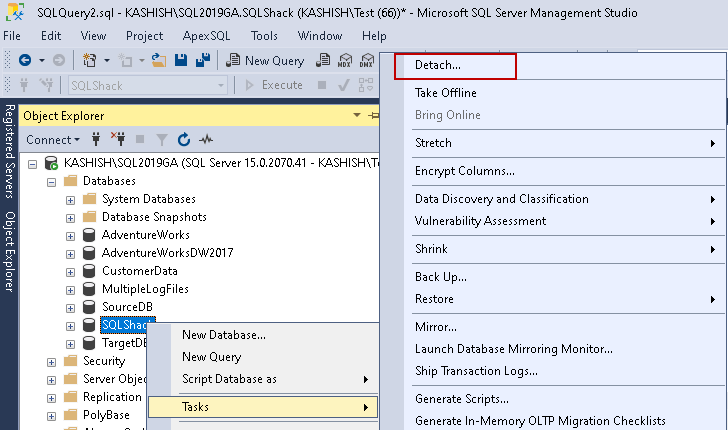Click the Open File folder icon

pyautogui.click(x=160, y=60)
